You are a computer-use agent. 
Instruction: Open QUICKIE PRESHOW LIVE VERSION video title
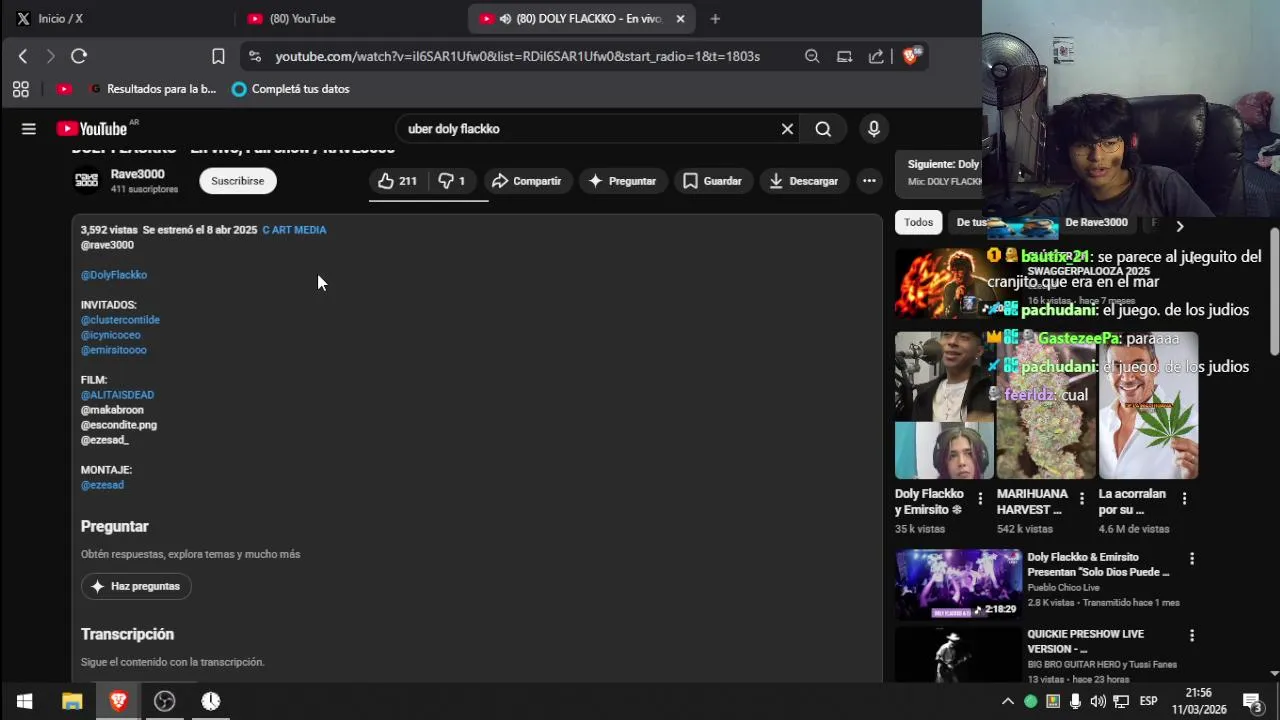(x=1085, y=641)
